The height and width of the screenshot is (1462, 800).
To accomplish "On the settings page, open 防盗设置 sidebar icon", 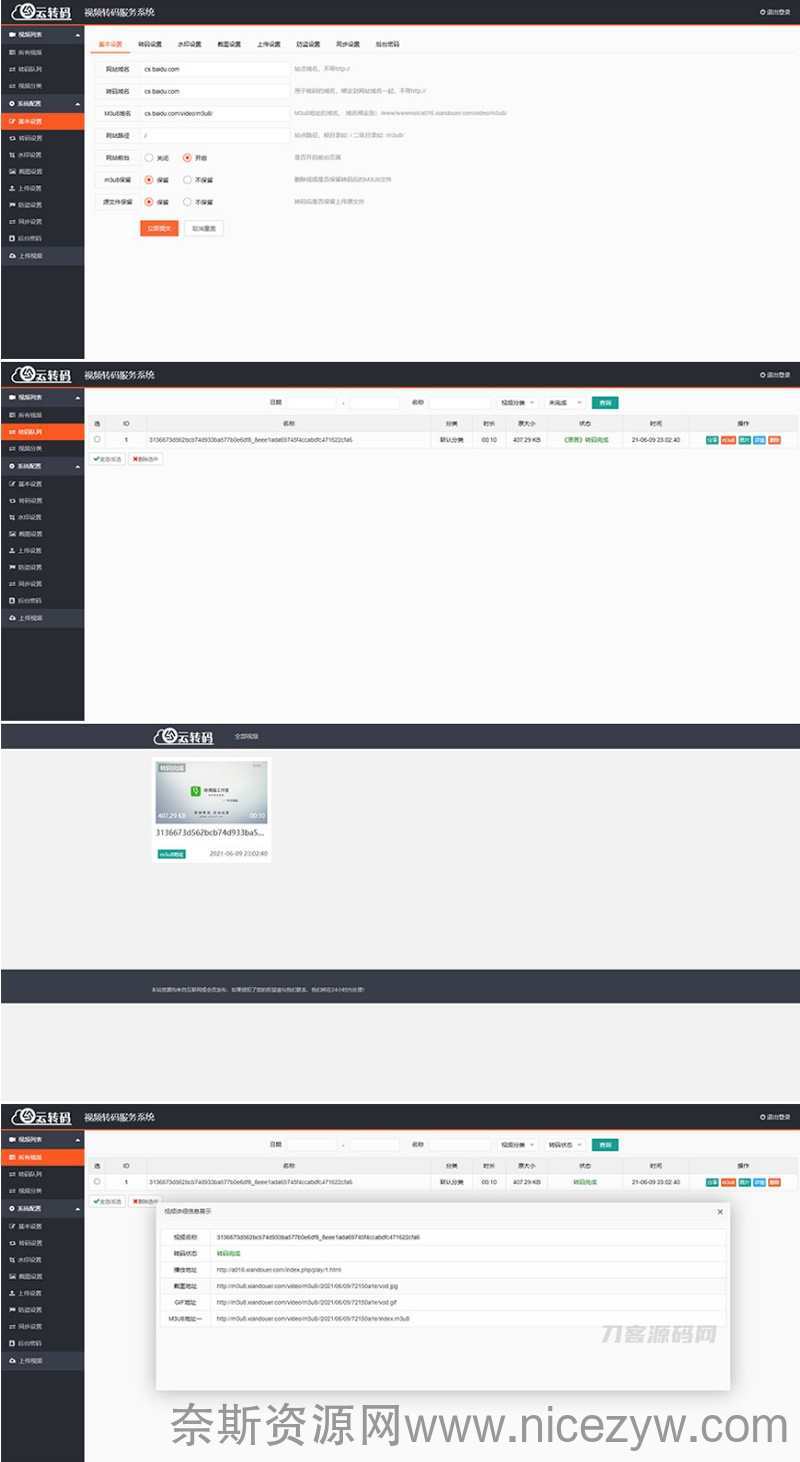I will pyautogui.click(x=12, y=205).
